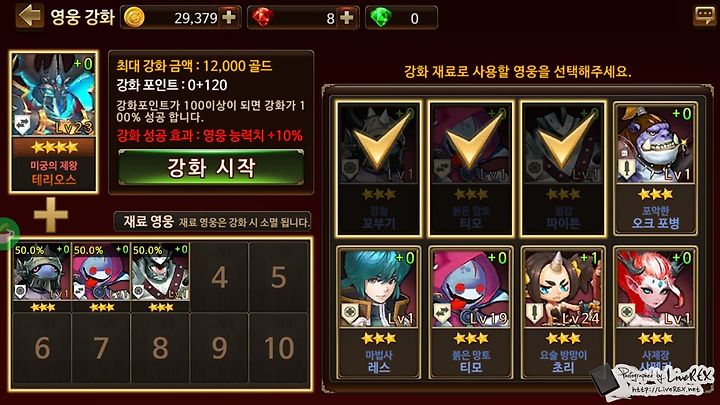Uncheck the selected 꼬부기 hero card
This screenshot has width=720, height=405.
(x=378, y=169)
